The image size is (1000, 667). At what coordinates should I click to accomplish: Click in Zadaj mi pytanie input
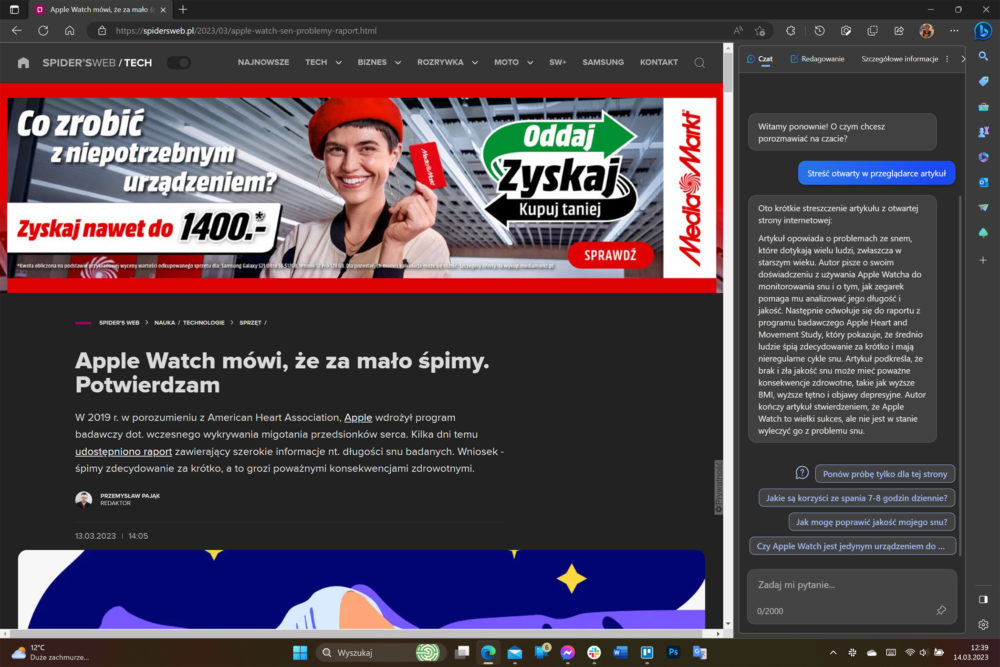point(852,585)
